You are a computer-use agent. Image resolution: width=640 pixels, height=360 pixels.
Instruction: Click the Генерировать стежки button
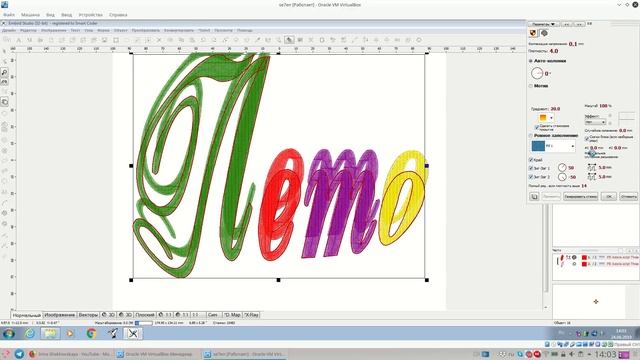click(580, 197)
